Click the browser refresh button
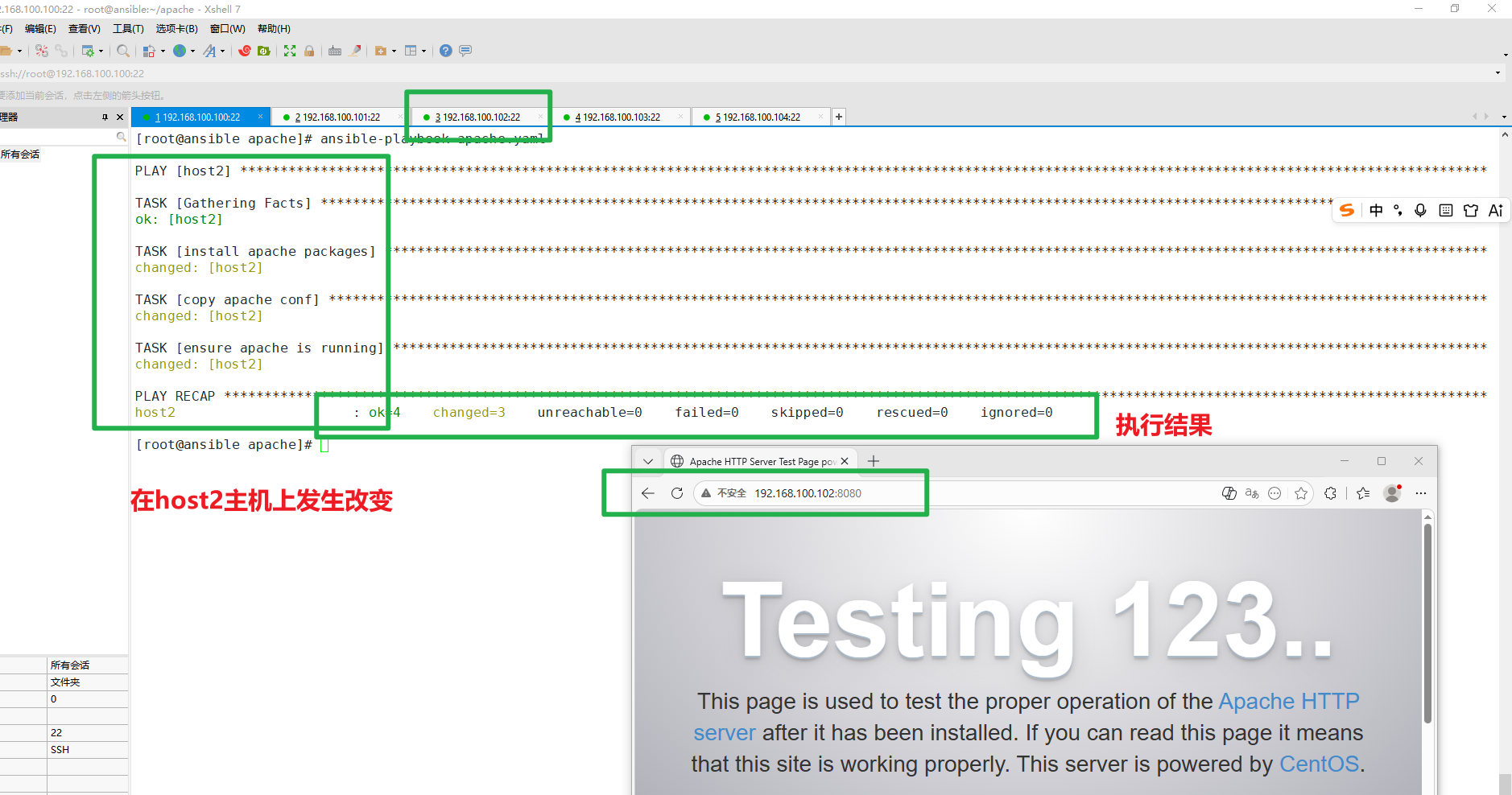This screenshot has width=1512, height=795. point(677,493)
